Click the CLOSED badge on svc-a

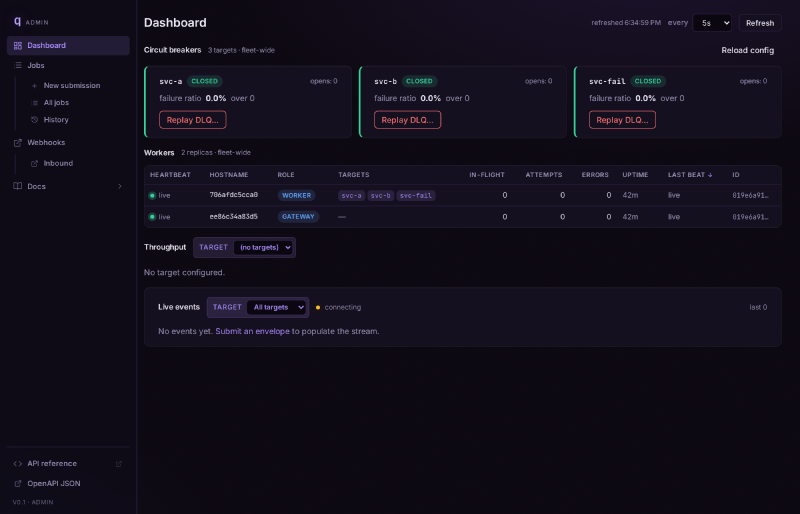(x=205, y=81)
